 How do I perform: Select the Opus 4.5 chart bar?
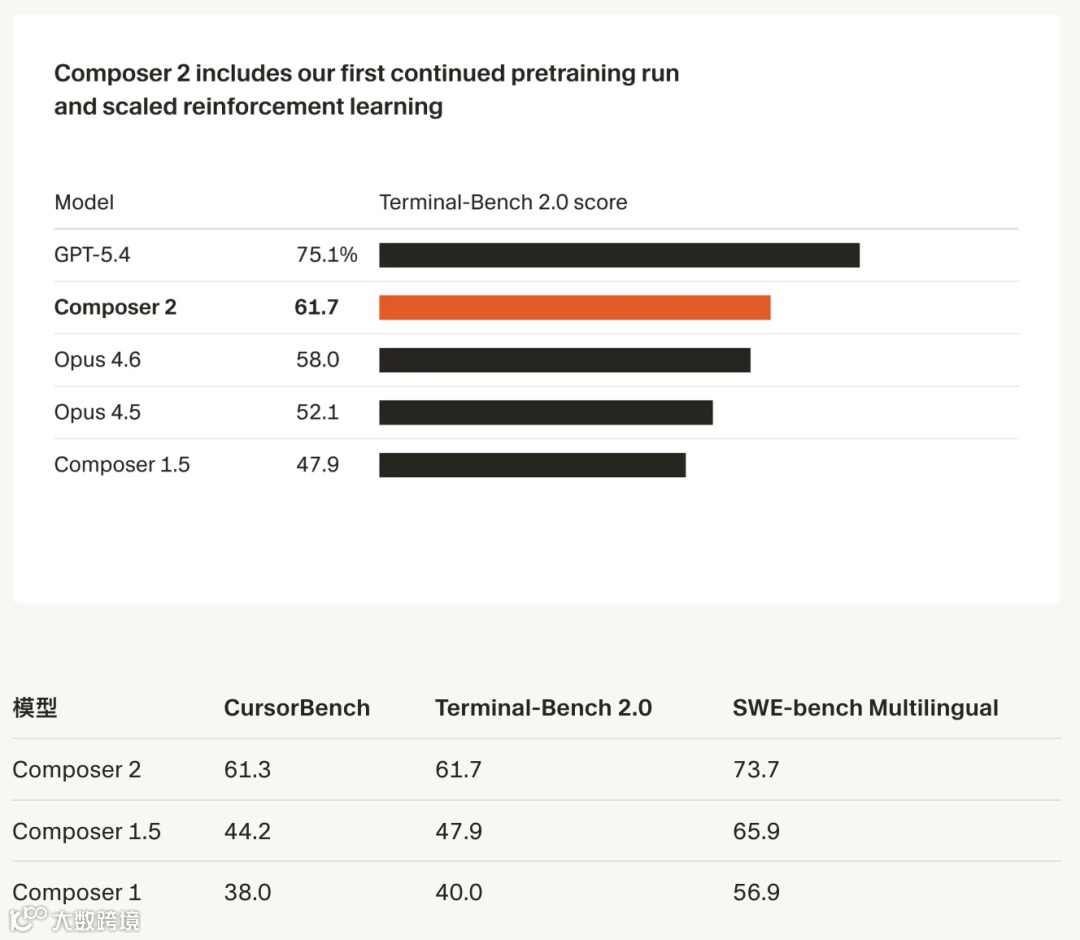(x=545, y=412)
